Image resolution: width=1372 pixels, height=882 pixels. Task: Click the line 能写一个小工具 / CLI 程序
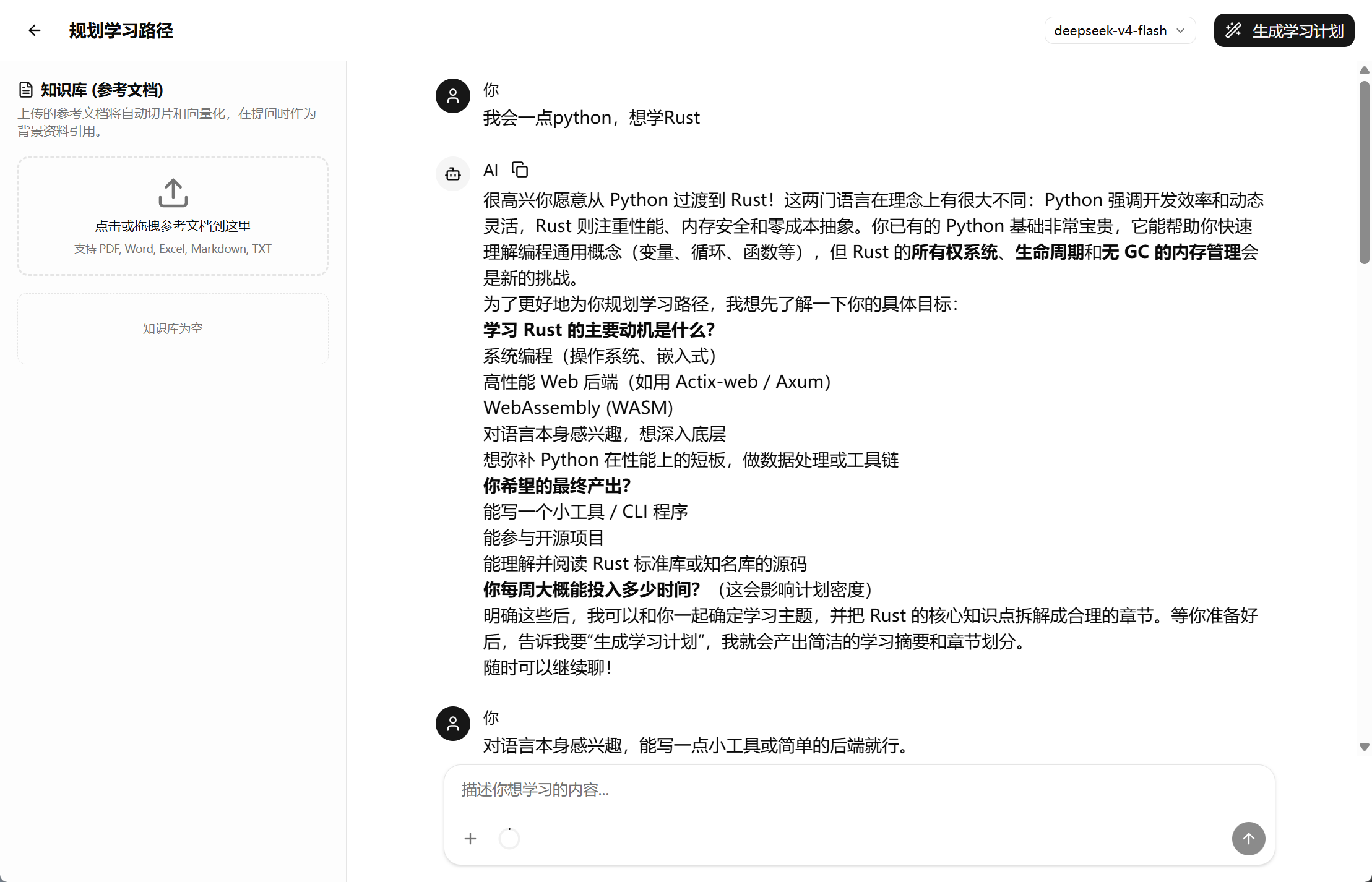tap(585, 512)
